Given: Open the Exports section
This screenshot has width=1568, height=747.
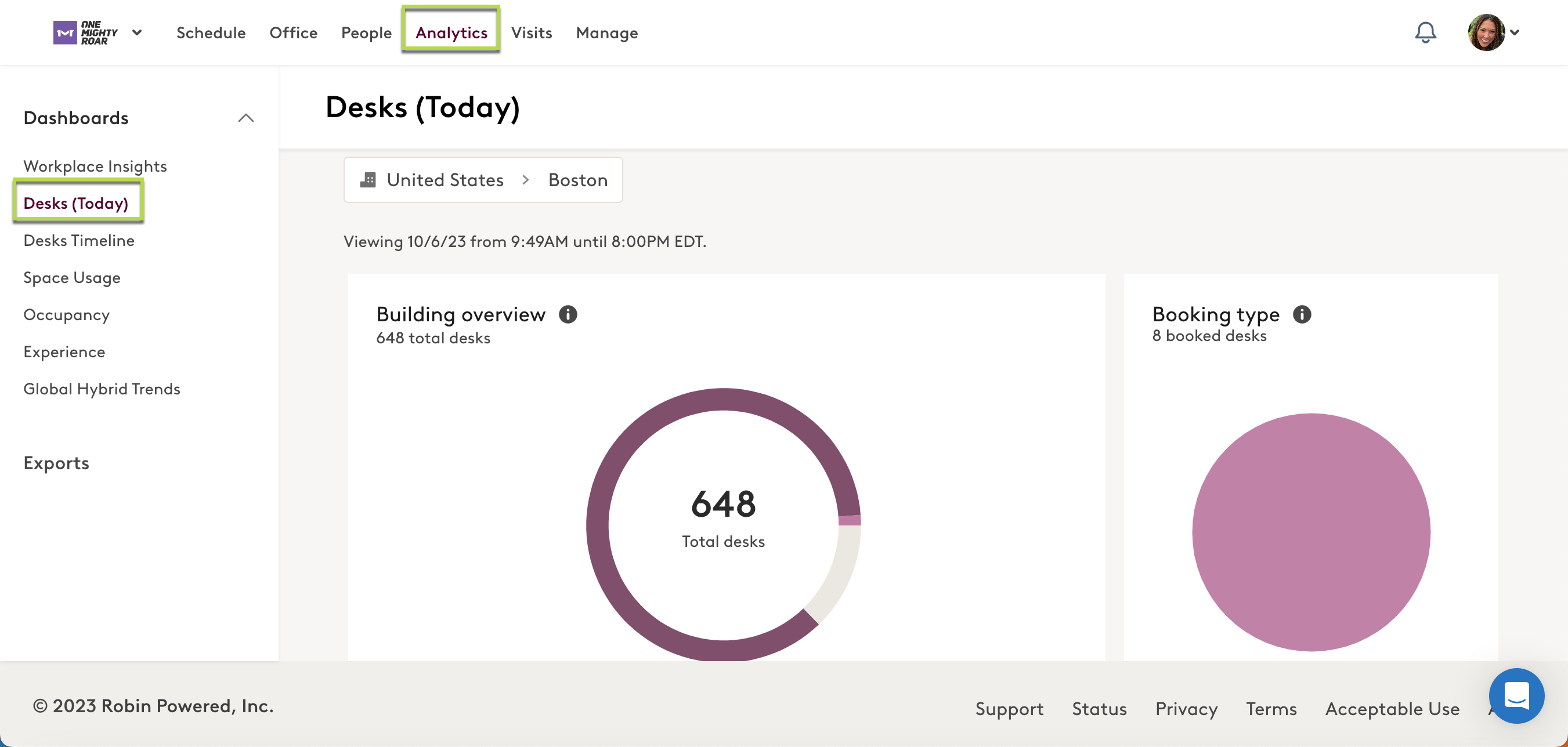Looking at the screenshot, I should [x=56, y=463].
